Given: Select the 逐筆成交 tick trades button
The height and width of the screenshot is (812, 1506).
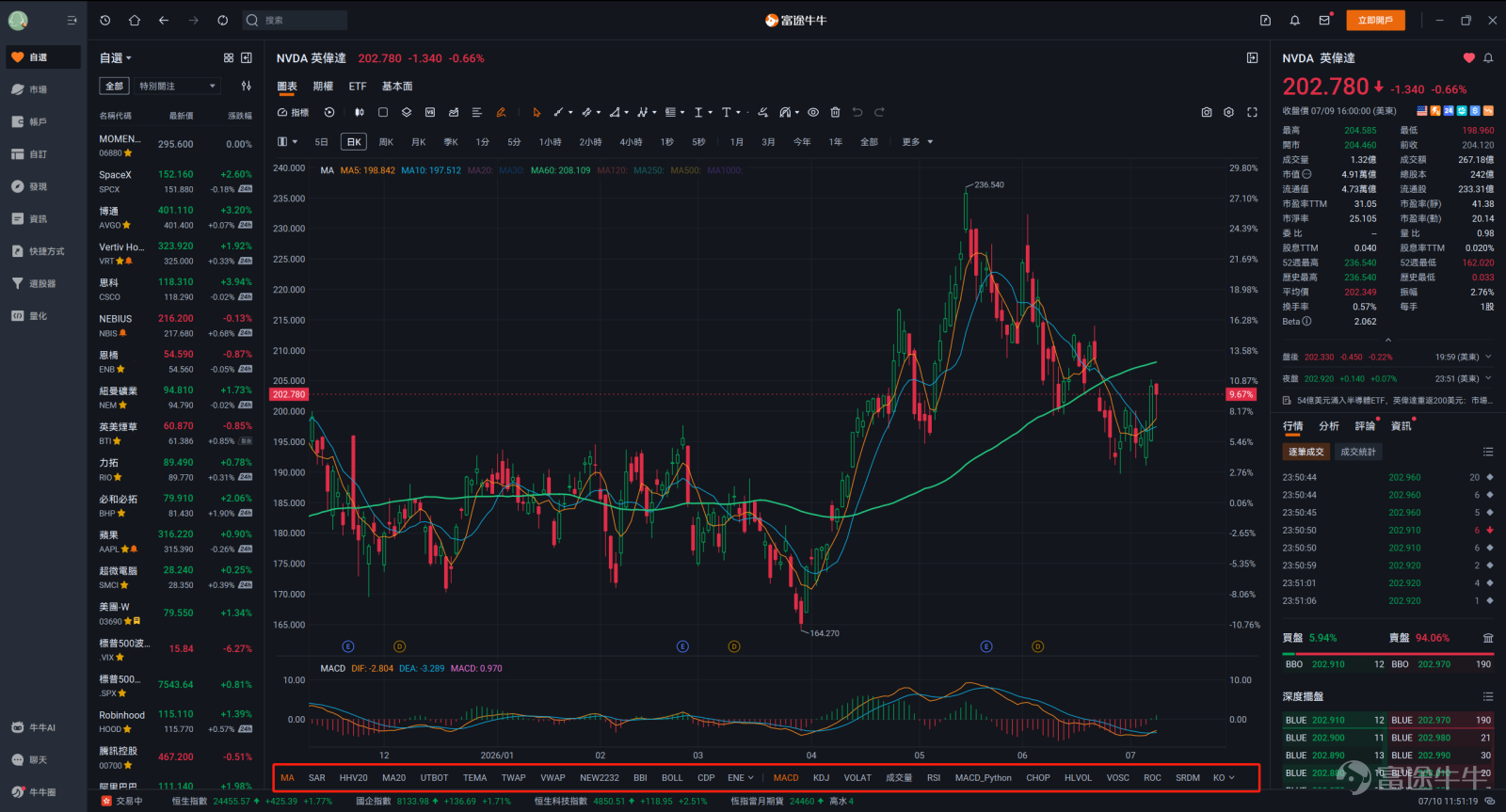Looking at the screenshot, I should [1306, 452].
